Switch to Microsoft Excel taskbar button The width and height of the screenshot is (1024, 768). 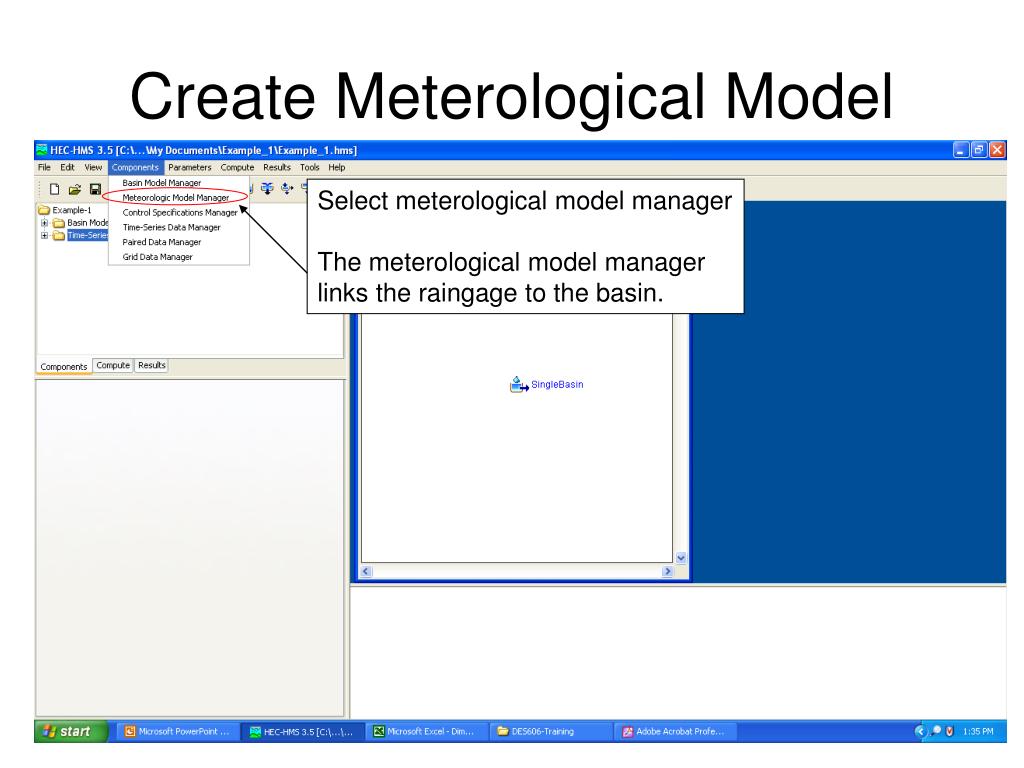tap(426, 731)
